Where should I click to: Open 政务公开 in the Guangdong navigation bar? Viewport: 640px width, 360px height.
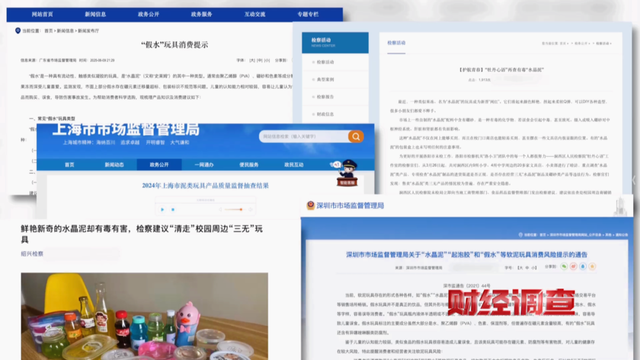[149, 14]
